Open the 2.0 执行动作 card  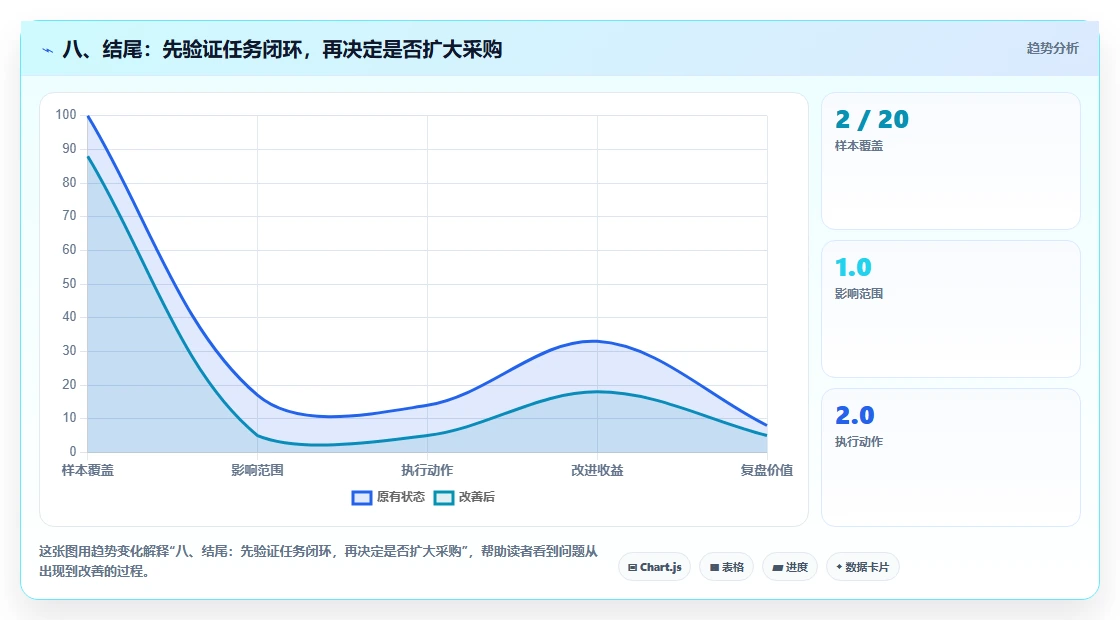click(951, 457)
